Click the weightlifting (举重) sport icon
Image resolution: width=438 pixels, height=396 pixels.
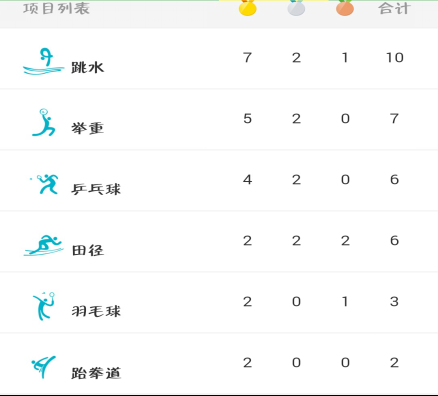click(44, 122)
